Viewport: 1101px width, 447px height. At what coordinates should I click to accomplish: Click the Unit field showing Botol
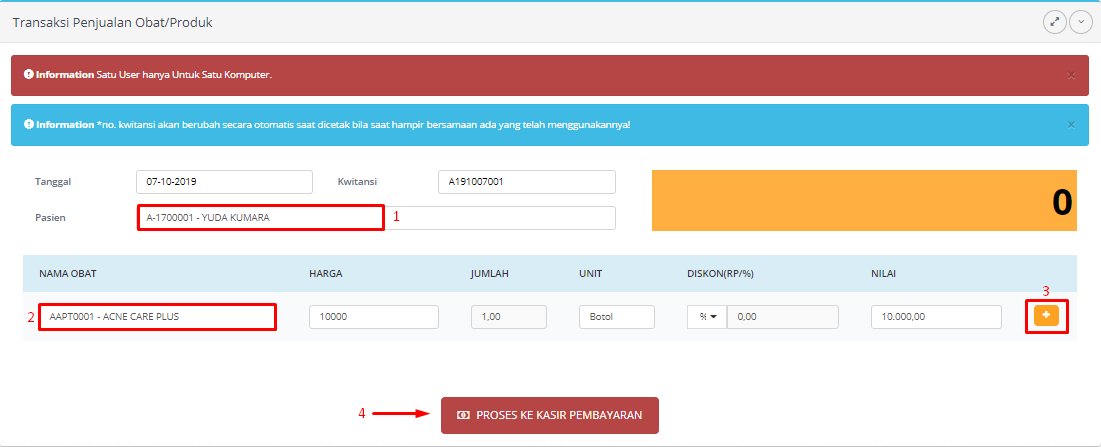[x=616, y=317]
